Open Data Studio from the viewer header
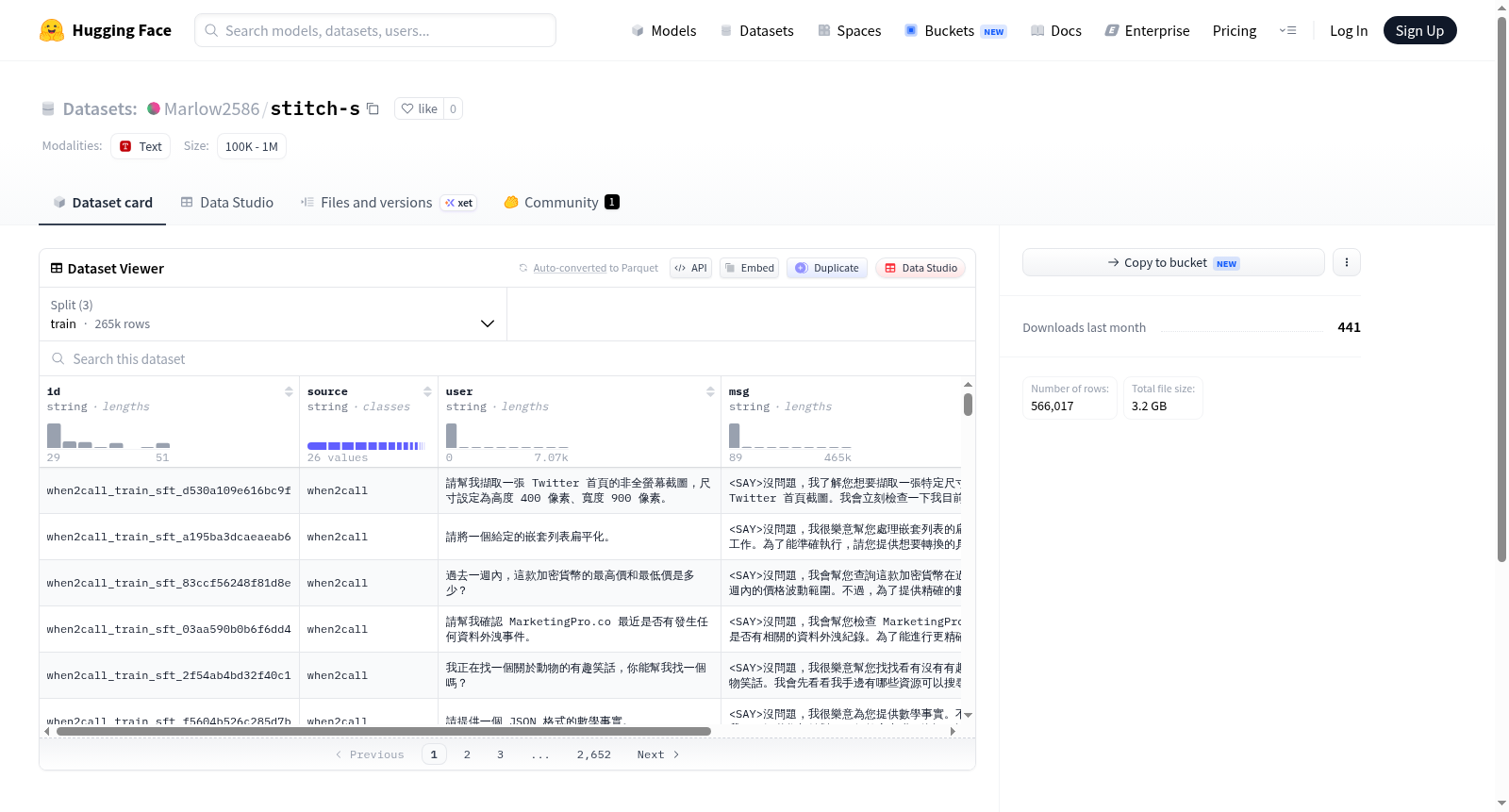 (x=920, y=268)
